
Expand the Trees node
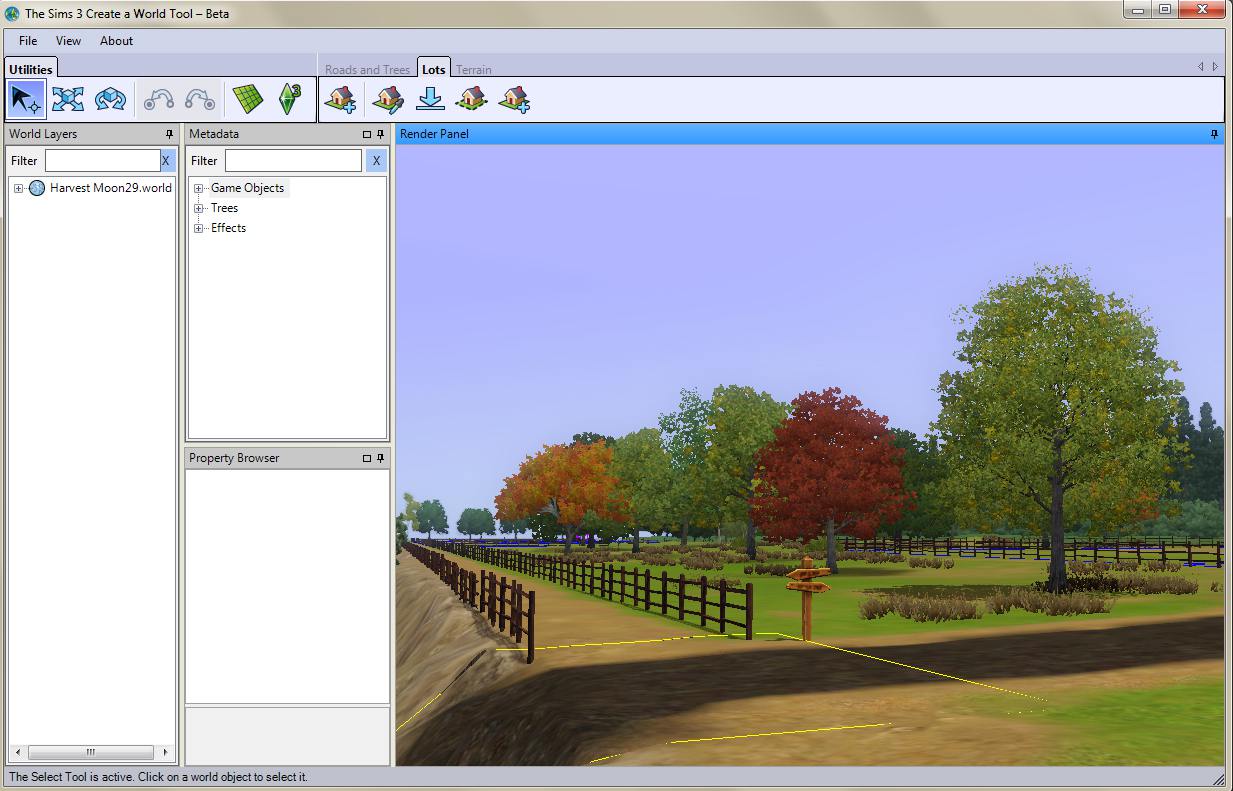click(198, 208)
